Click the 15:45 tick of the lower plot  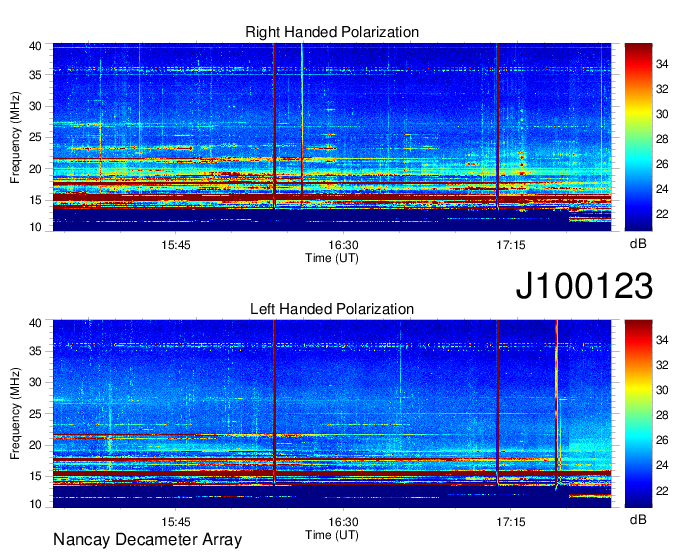pyautogui.click(x=176, y=522)
